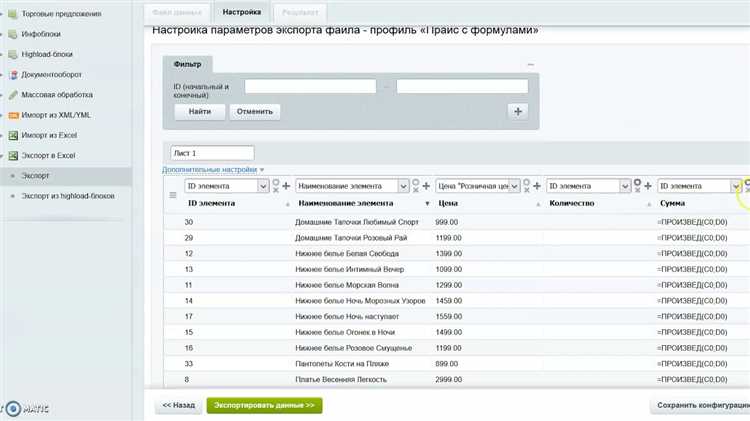Open Торговые предложения in the sidebar
This screenshot has height=421, width=750.
[61, 14]
